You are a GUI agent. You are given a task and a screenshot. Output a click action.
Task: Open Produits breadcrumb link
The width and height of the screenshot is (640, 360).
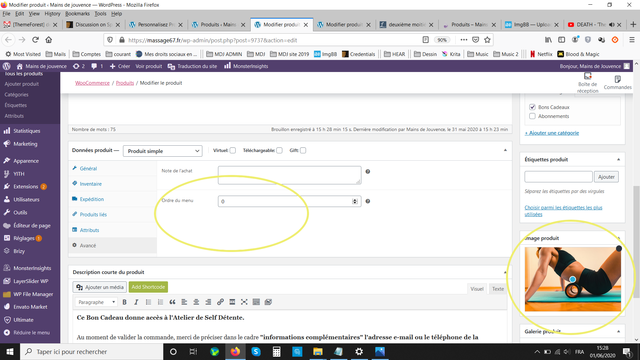125,83
